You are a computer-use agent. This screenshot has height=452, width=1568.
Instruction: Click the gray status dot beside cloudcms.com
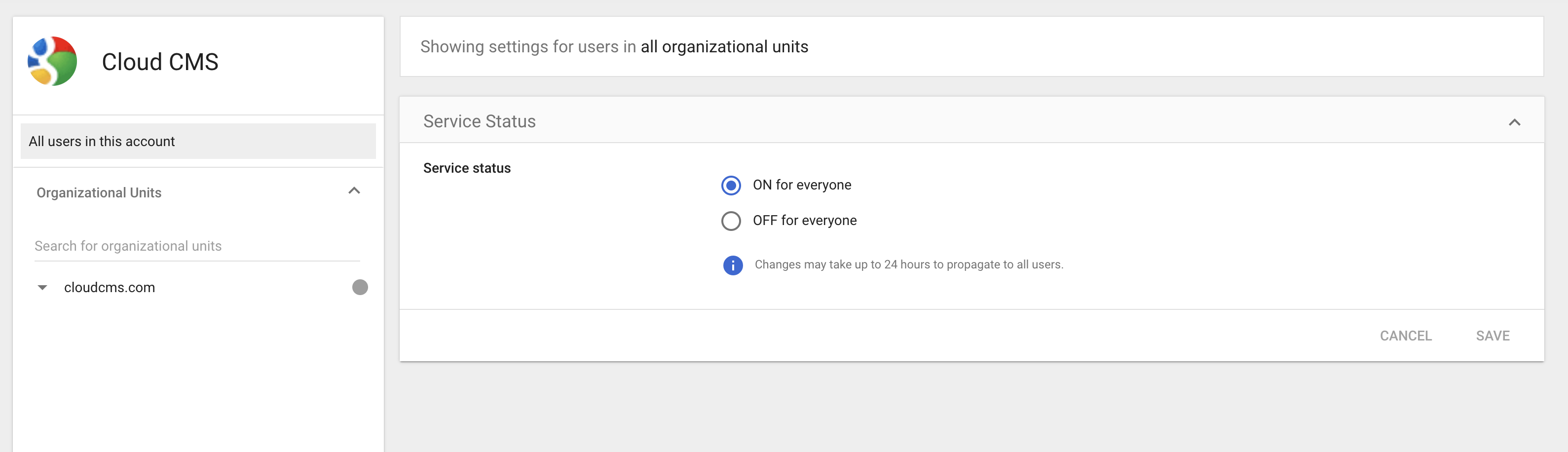pyautogui.click(x=360, y=287)
